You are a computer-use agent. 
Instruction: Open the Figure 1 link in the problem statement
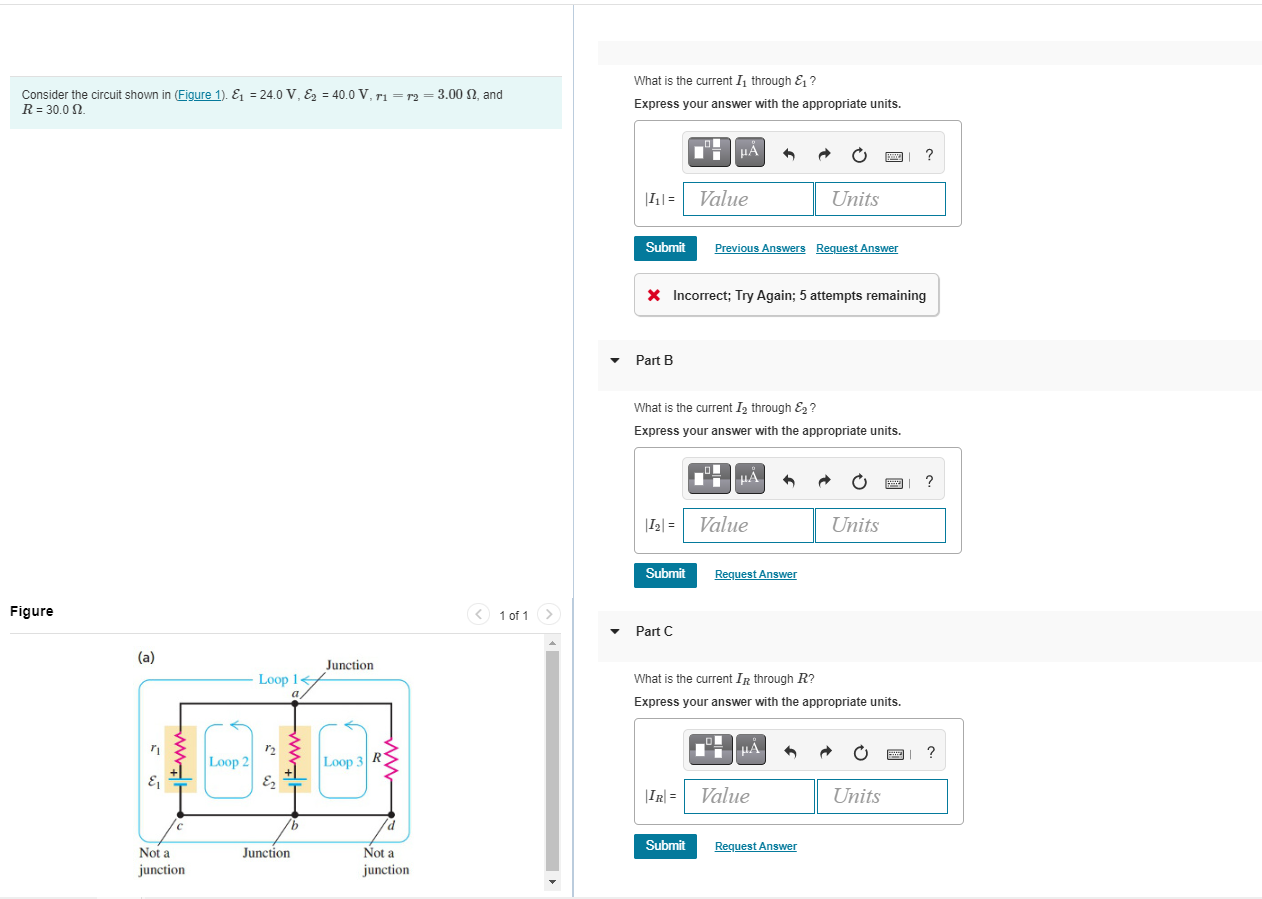coord(199,94)
